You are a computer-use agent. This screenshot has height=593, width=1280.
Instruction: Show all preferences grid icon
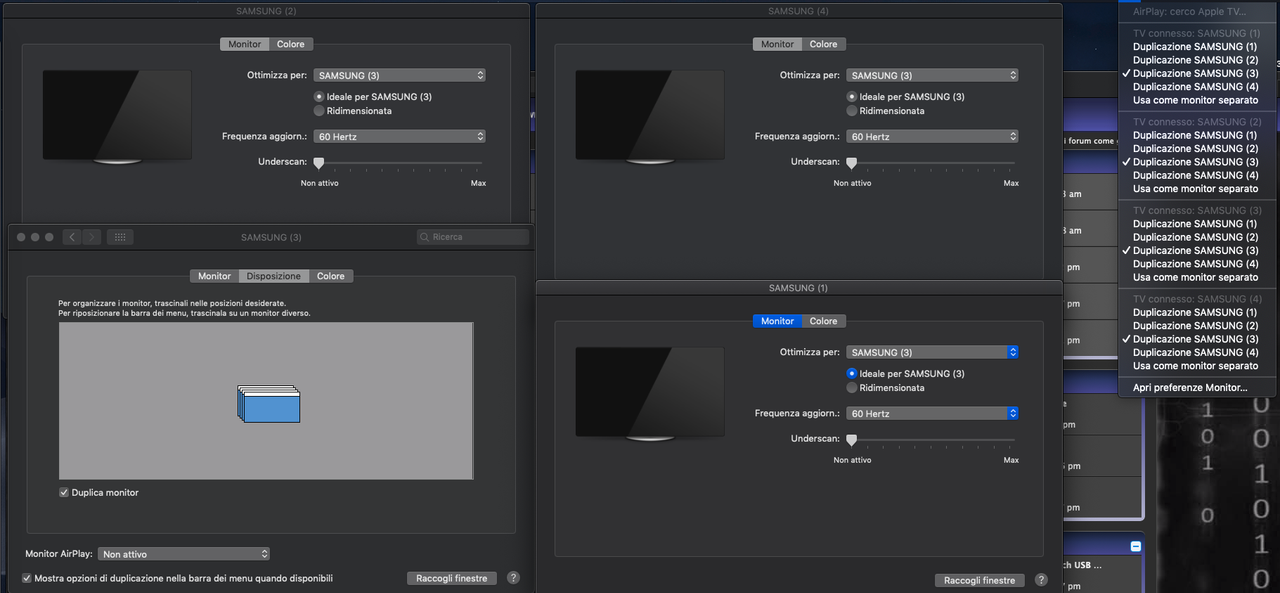coord(120,237)
